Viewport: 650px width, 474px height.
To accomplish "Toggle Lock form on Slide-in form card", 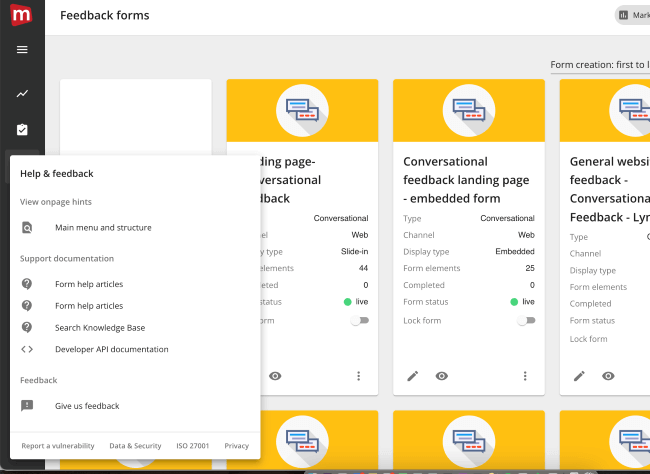I will tap(360, 321).
